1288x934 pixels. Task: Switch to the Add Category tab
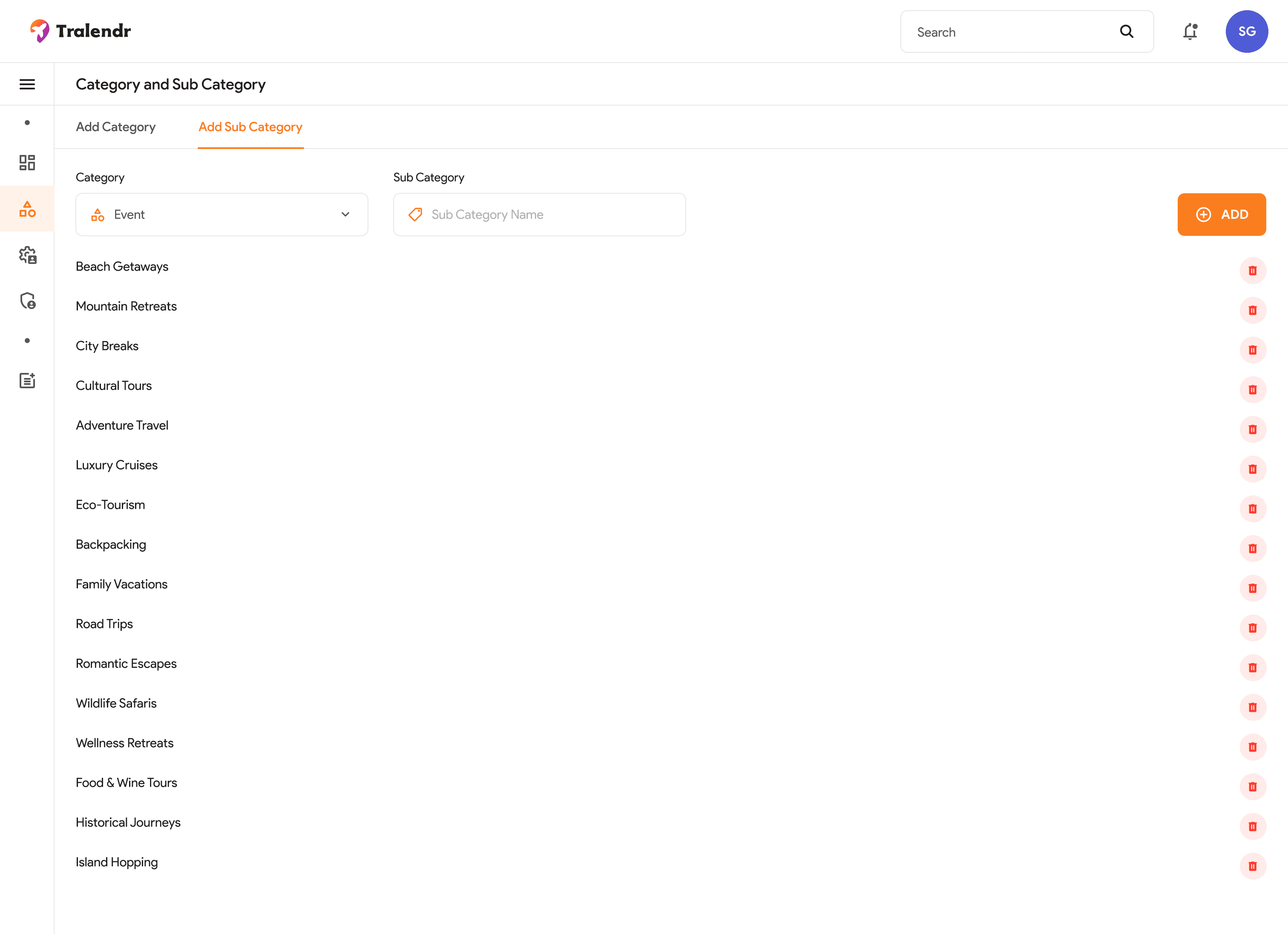coord(115,127)
